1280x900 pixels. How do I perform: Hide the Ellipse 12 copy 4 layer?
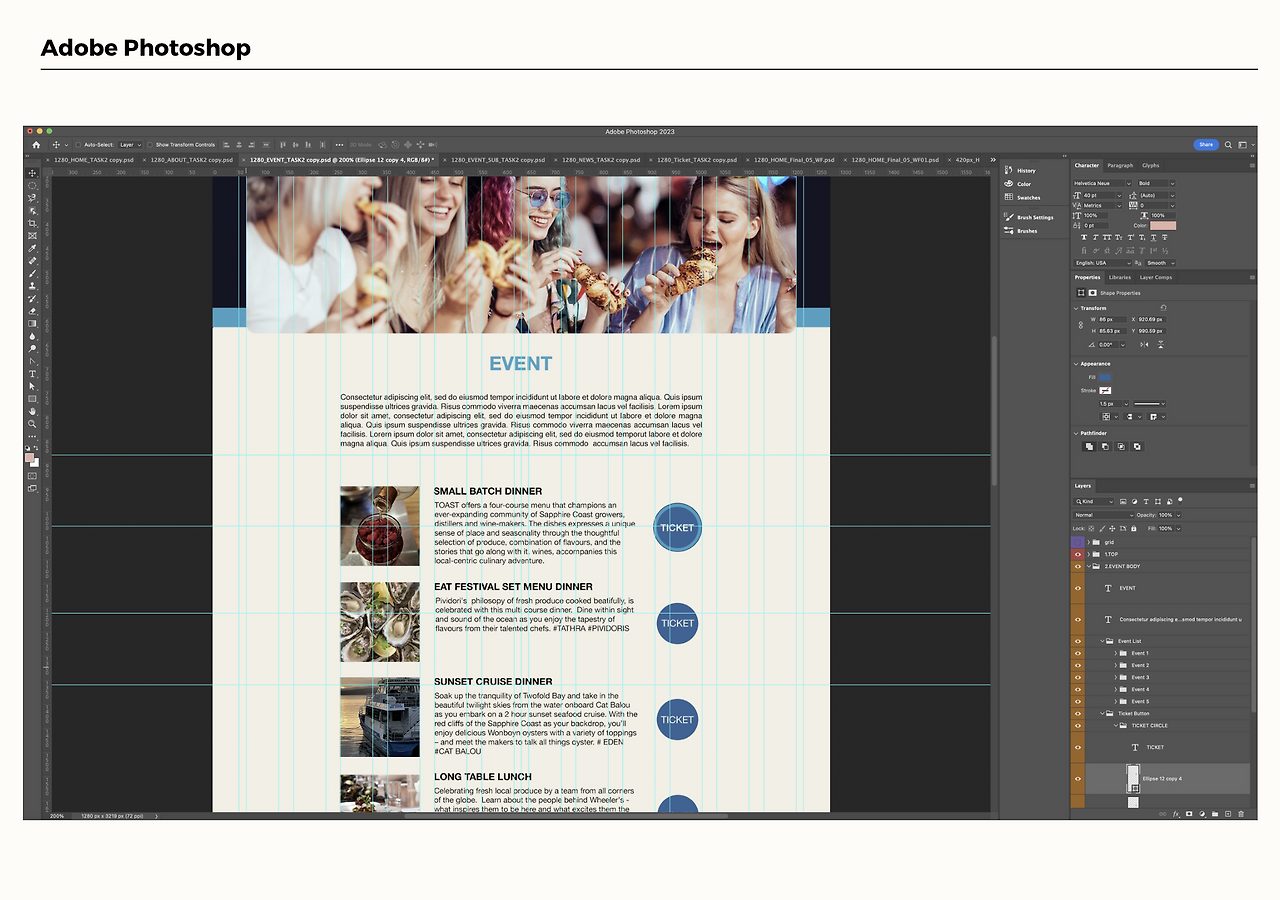coord(1077,778)
